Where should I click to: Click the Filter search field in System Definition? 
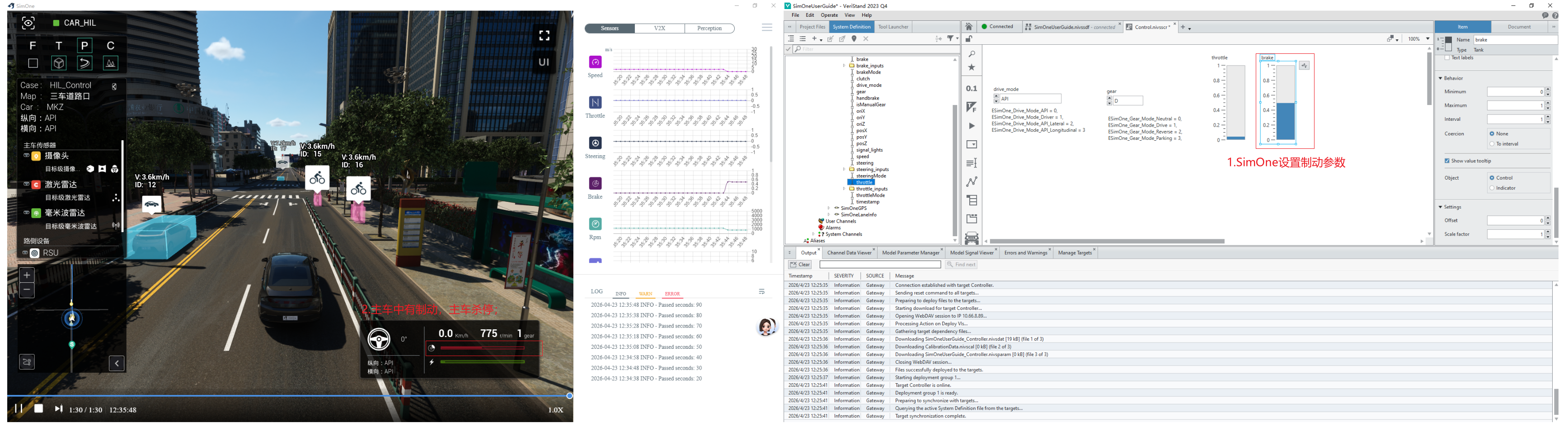coord(877,49)
